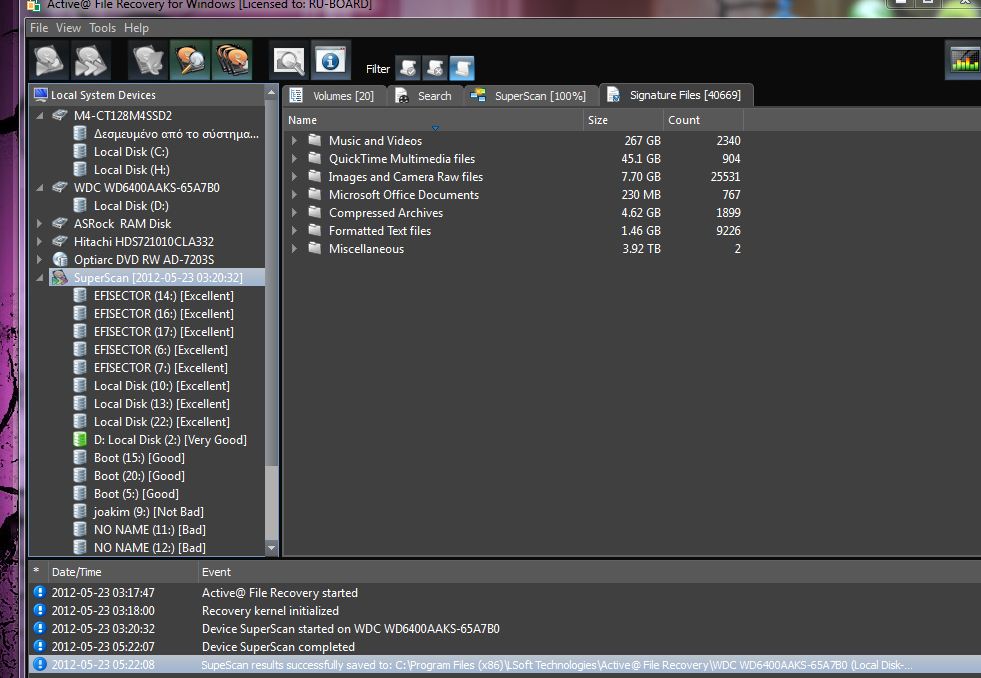This screenshot has width=981, height=678.
Task: Open properties with the blue info icon
Action: coord(330,61)
